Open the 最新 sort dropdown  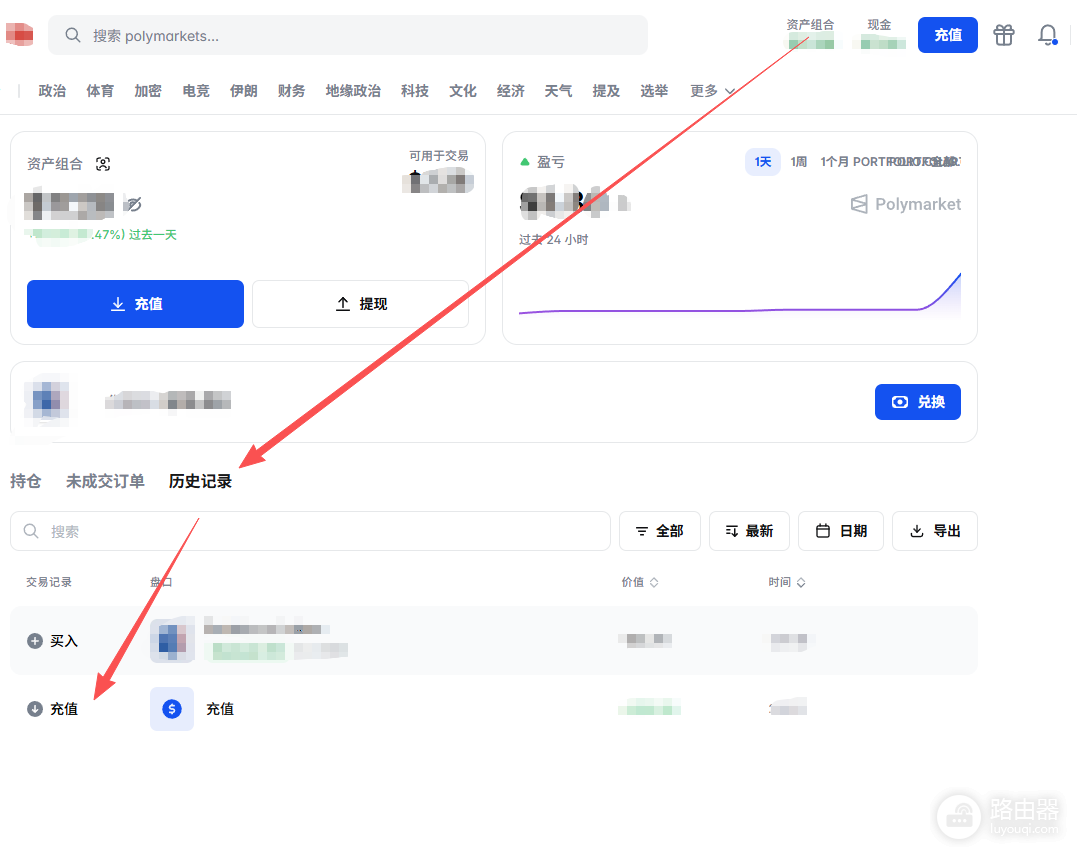click(x=749, y=531)
